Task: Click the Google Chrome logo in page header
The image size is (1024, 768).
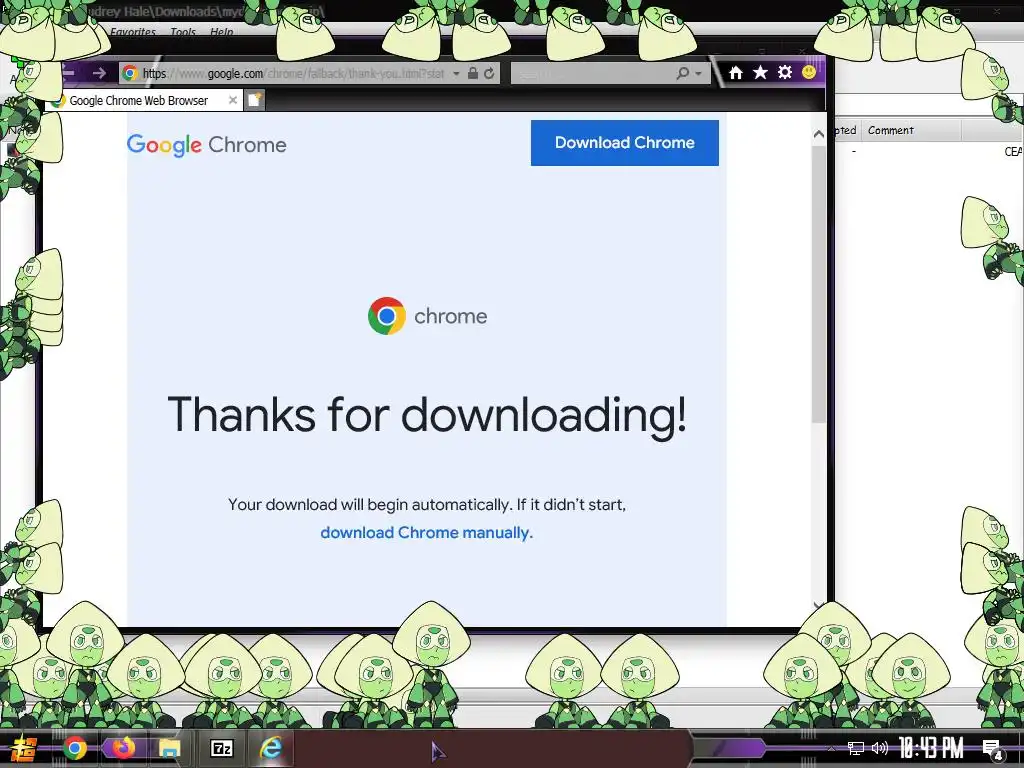Action: pos(206,144)
